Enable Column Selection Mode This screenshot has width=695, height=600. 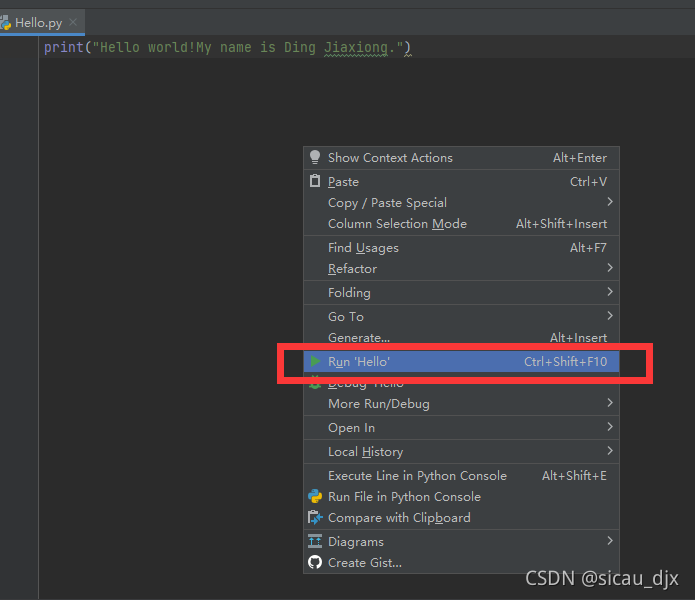(461, 224)
